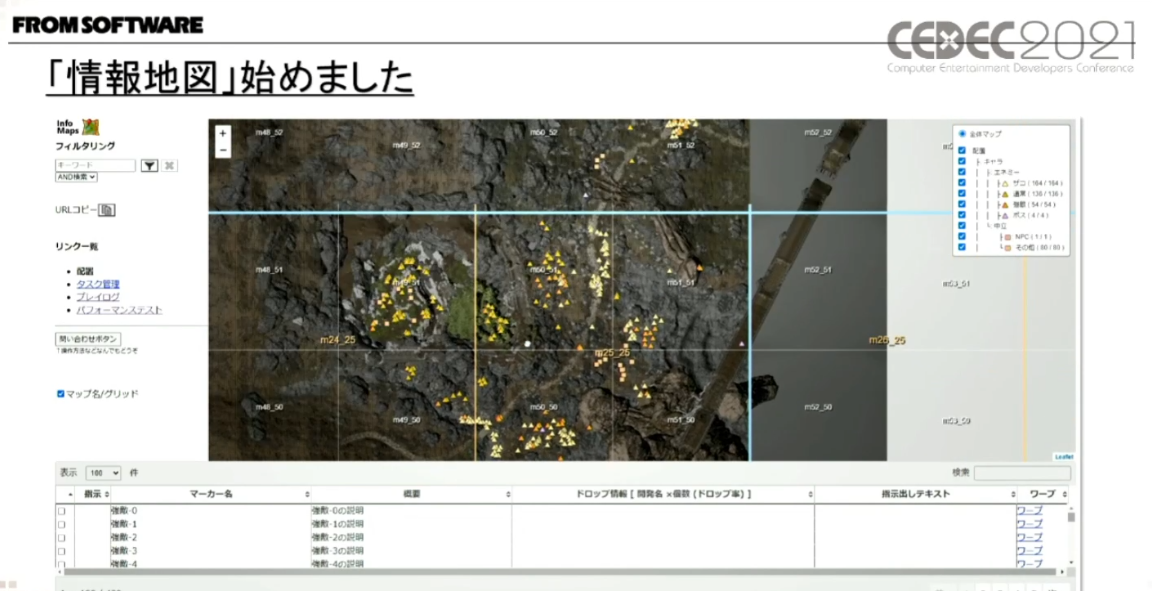Uncheck the 強敵 (54/54) checkbox
1152x591 pixels.
962,204
